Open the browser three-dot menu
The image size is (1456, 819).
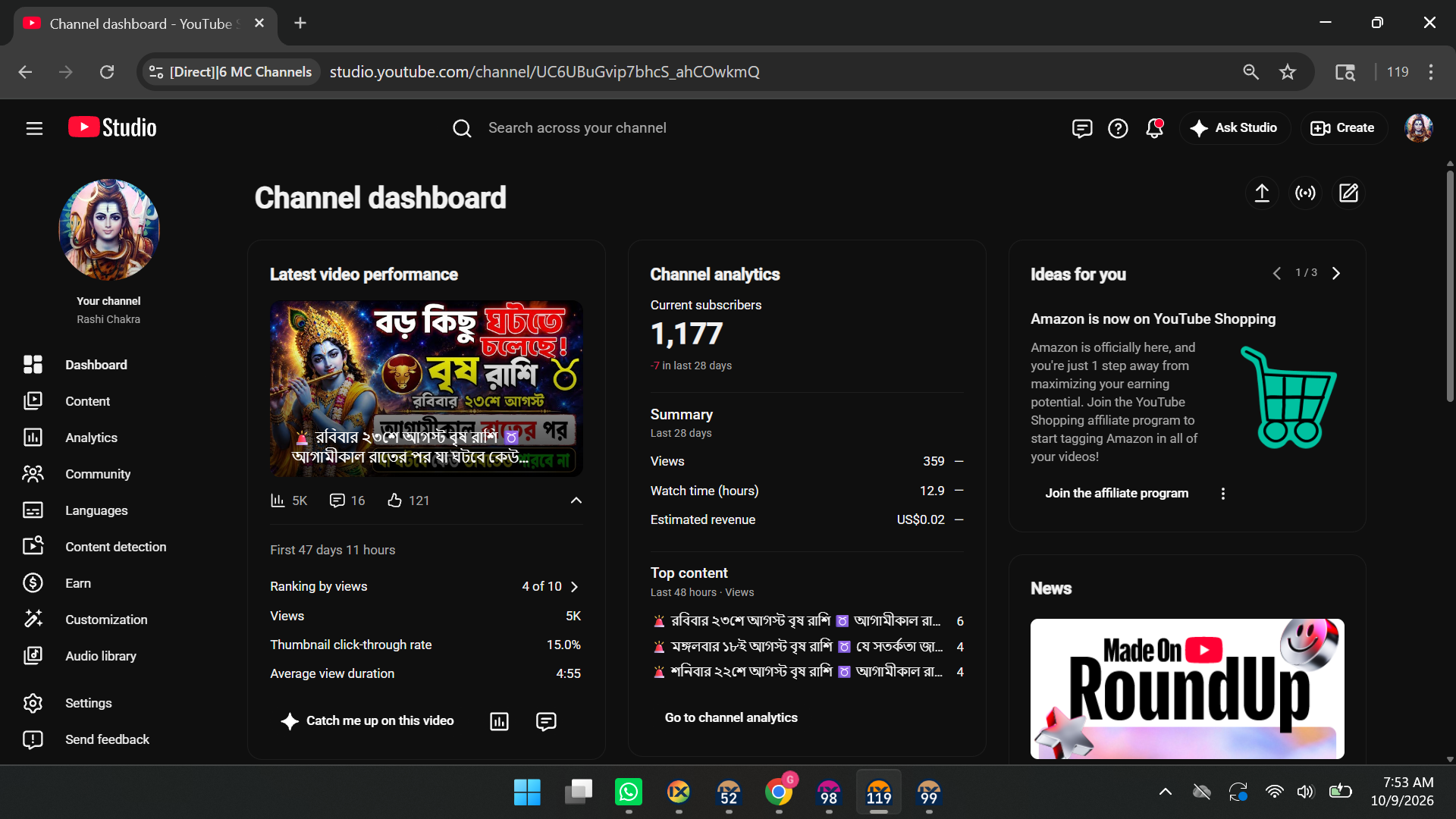(1431, 72)
